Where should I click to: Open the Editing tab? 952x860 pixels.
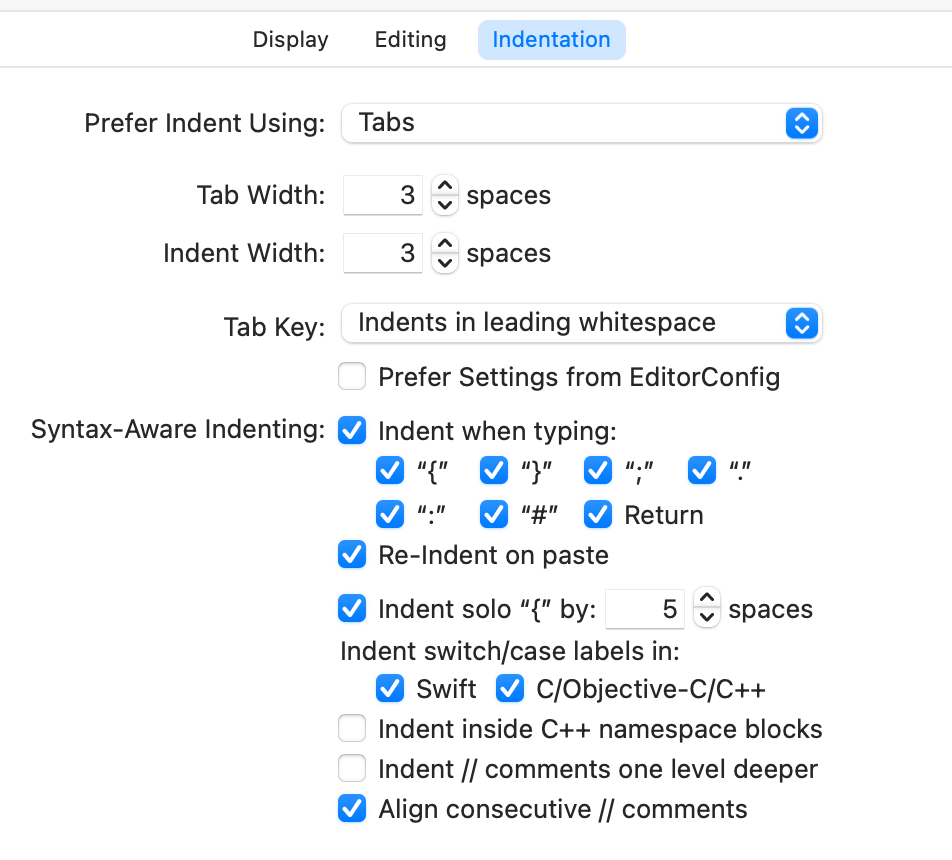(x=410, y=40)
